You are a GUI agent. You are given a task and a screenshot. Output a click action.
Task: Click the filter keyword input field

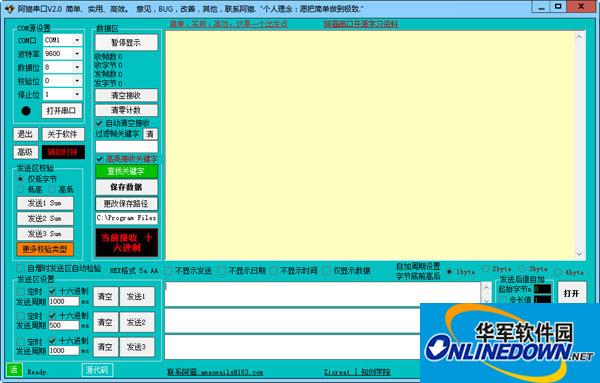coord(126,147)
